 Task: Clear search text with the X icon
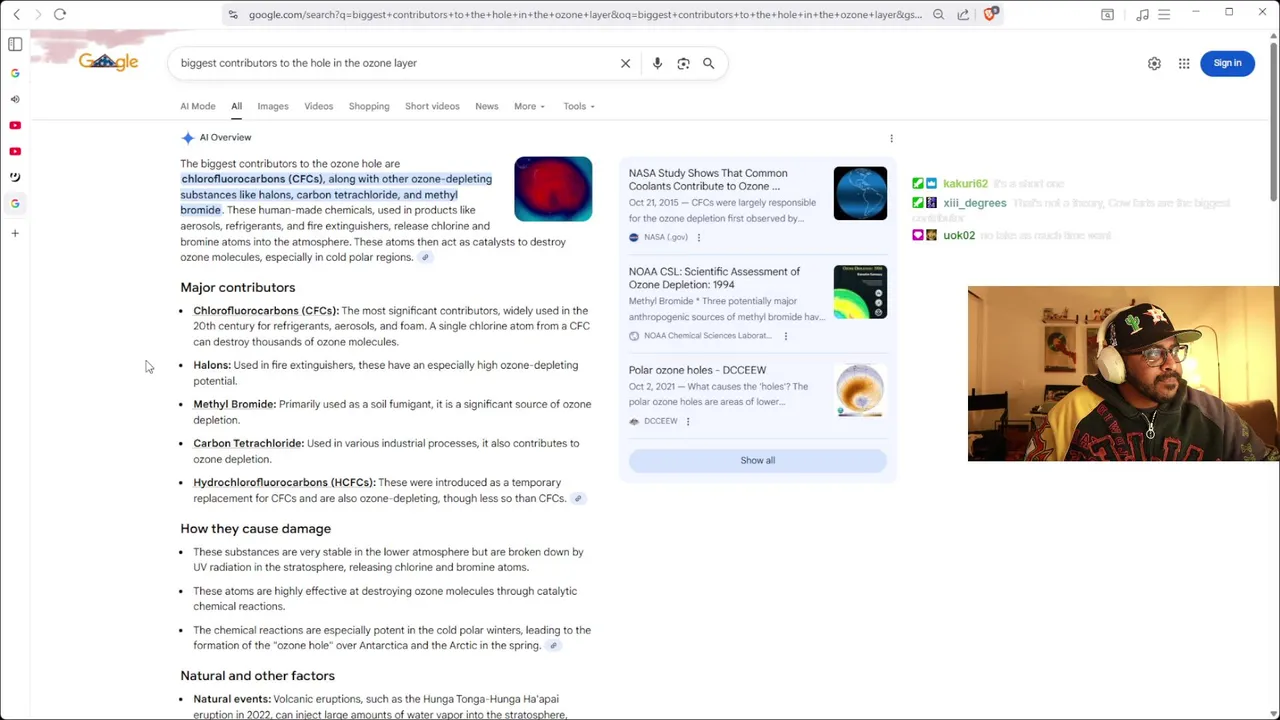[625, 63]
